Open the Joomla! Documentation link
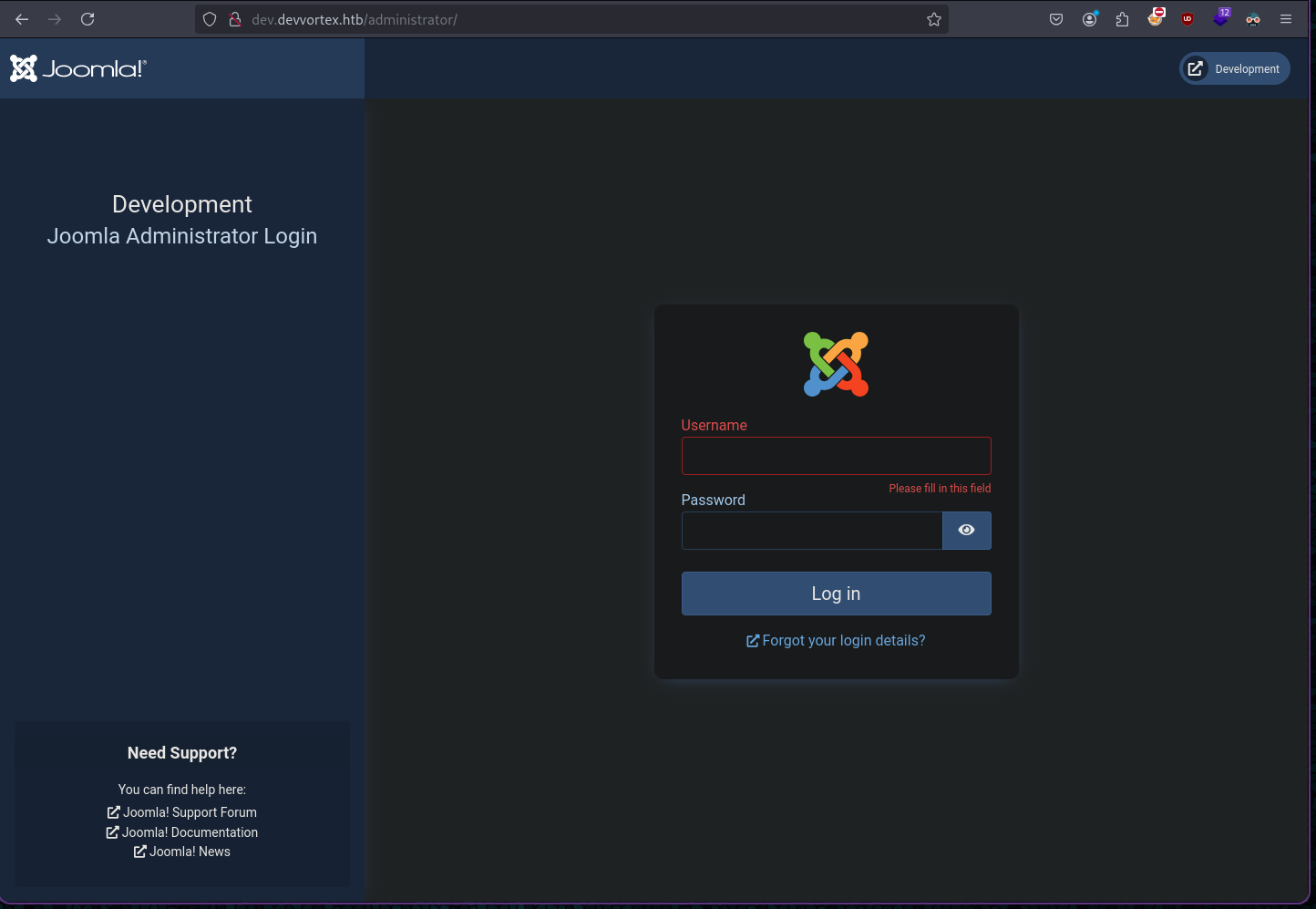 (x=182, y=832)
